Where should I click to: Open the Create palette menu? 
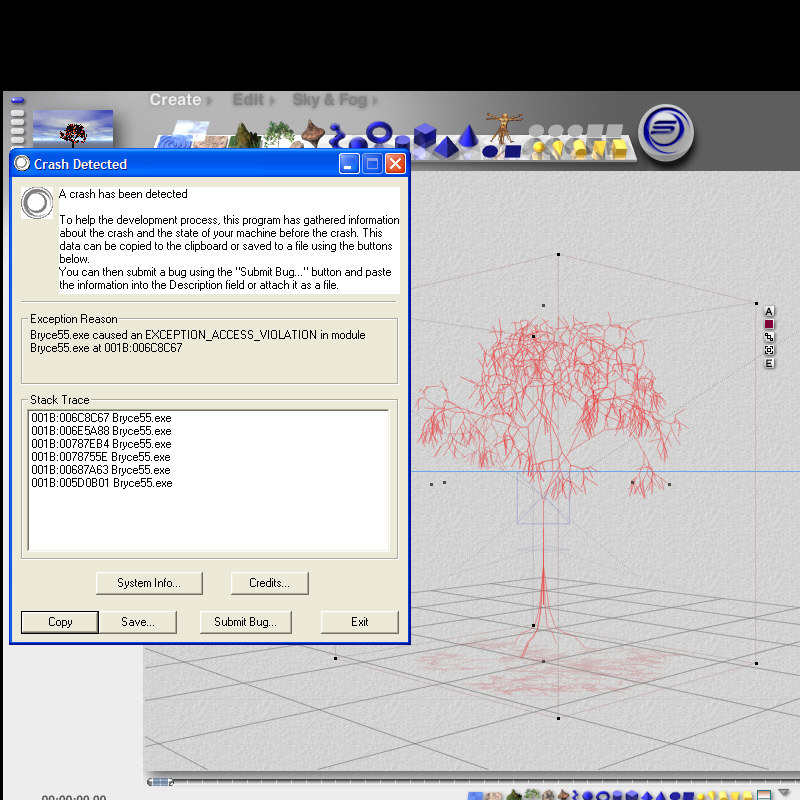coord(175,99)
